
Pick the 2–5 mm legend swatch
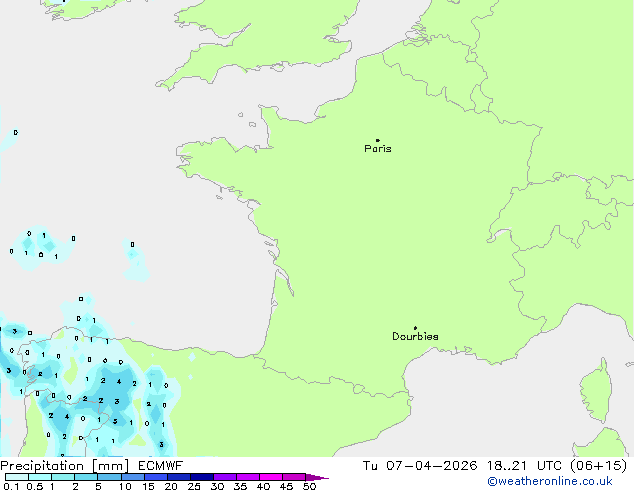(86, 477)
